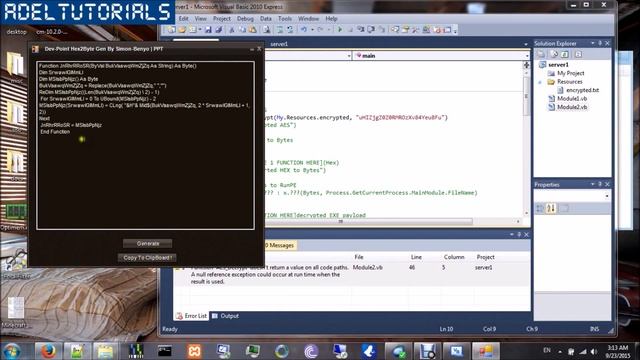Click the Save All toolbar icon

pos(218,29)
